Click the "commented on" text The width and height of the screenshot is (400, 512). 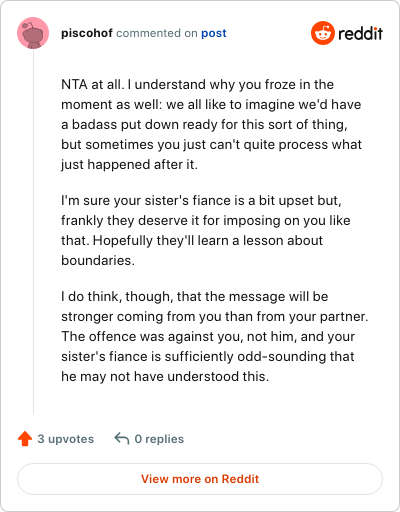point(157,33)
